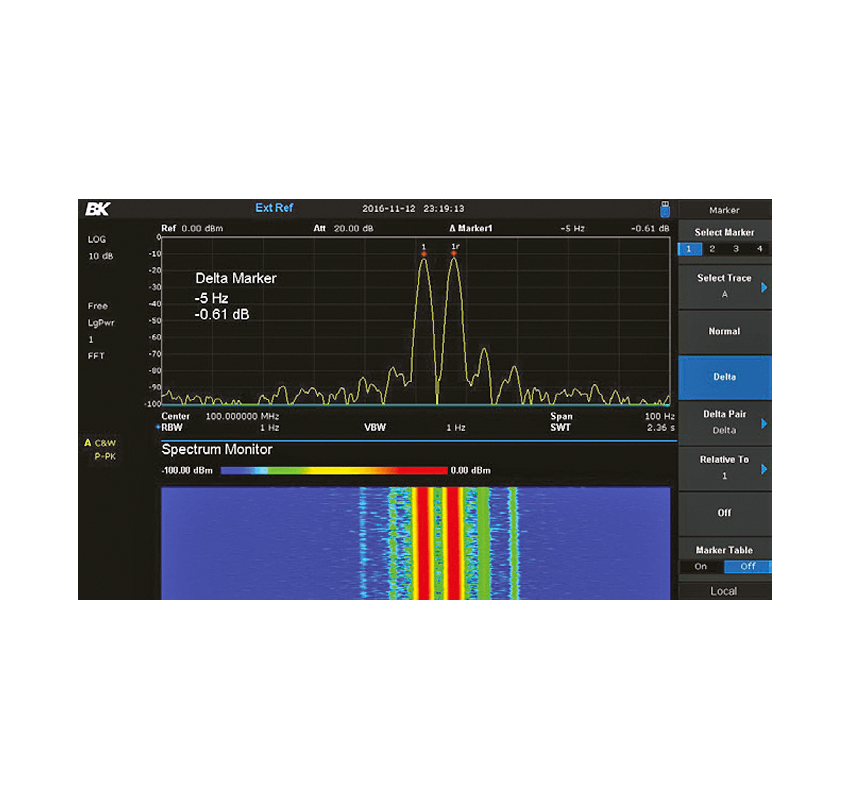This screenshot has width=850, height=800.
Task: Click the FFT sweep mode label
Action: click(x=96, y=356)
